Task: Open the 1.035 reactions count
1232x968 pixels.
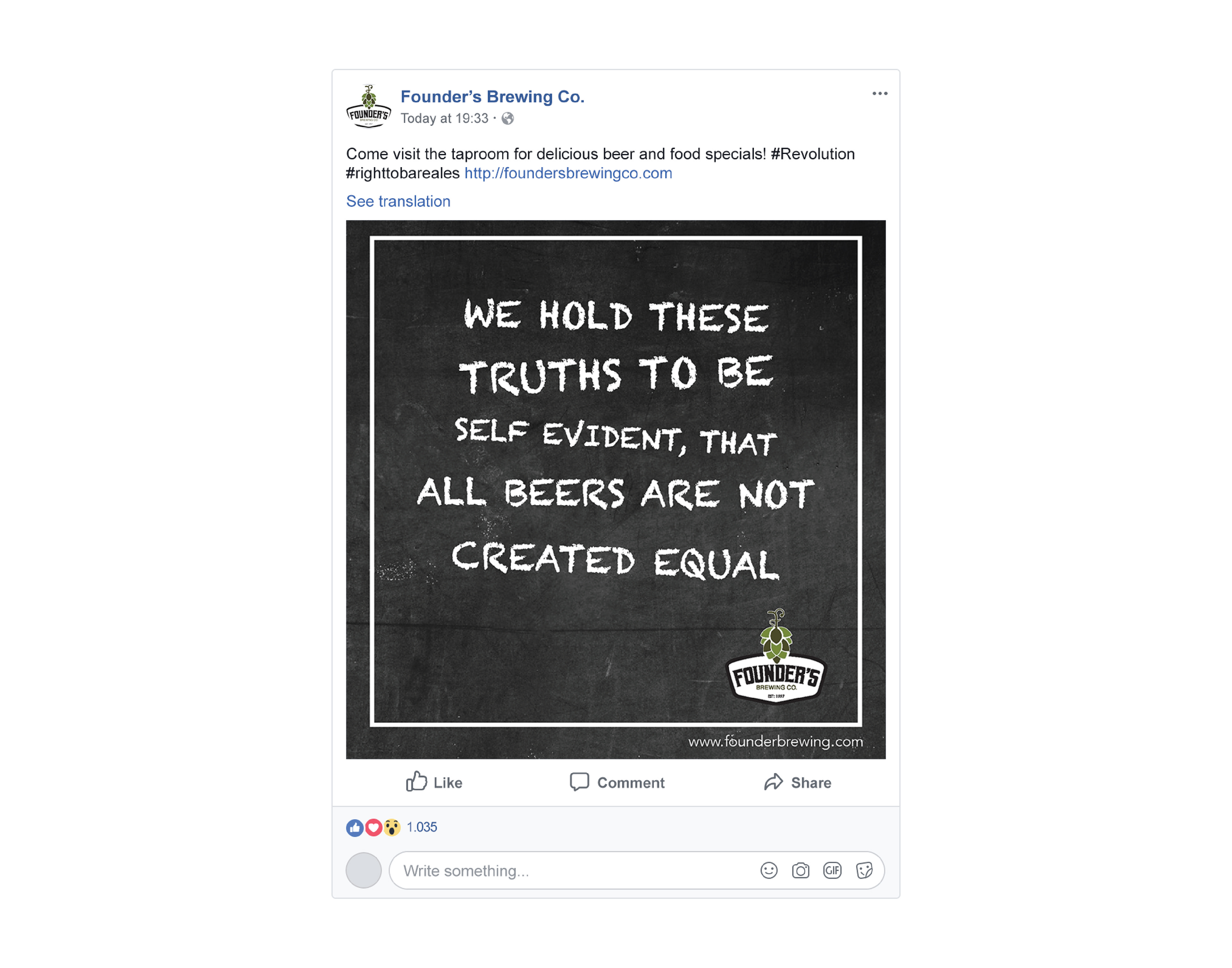Action: tap(422, 828)
